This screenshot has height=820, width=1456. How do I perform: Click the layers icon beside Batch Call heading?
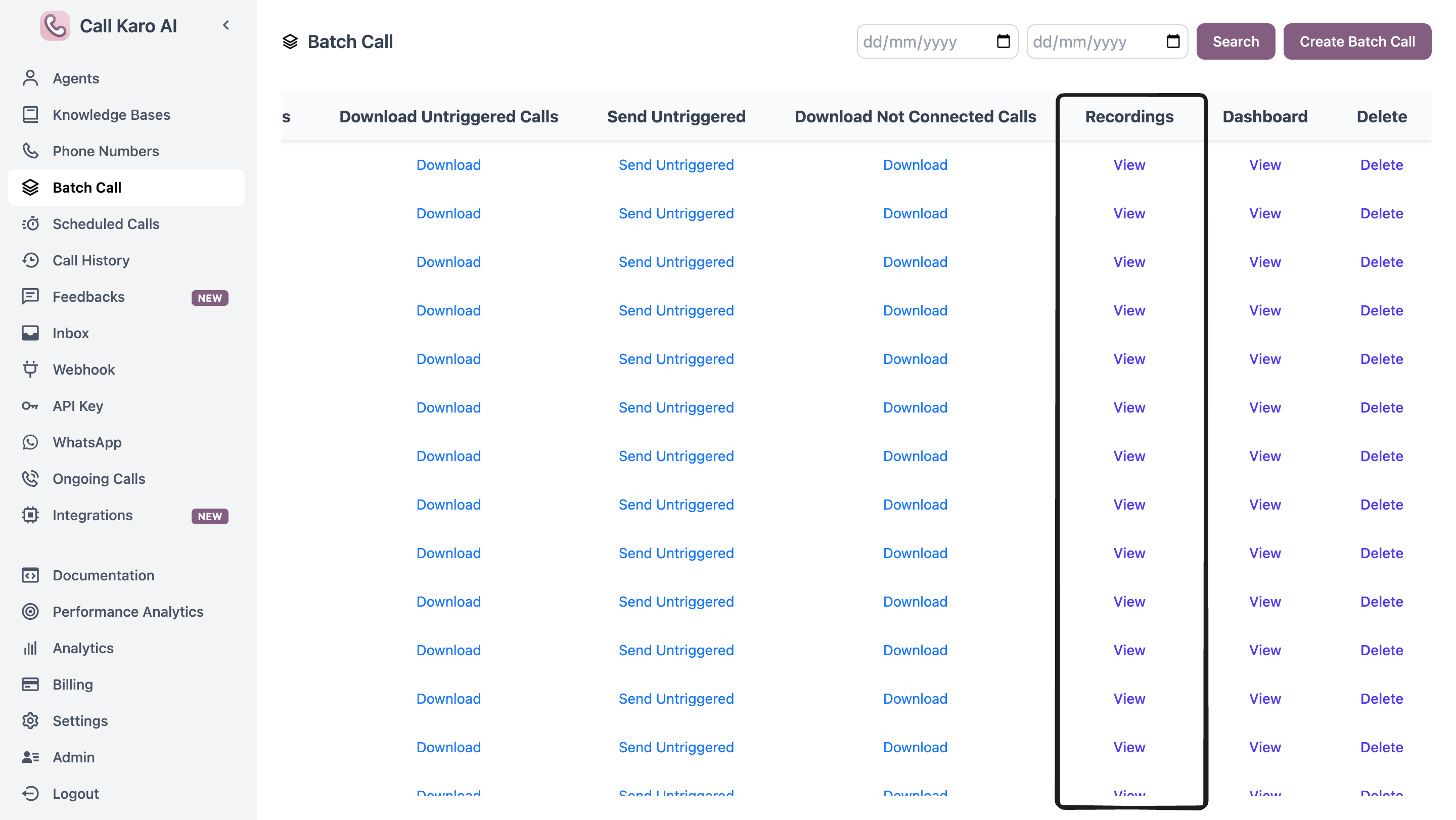click(x=290, y=41)
